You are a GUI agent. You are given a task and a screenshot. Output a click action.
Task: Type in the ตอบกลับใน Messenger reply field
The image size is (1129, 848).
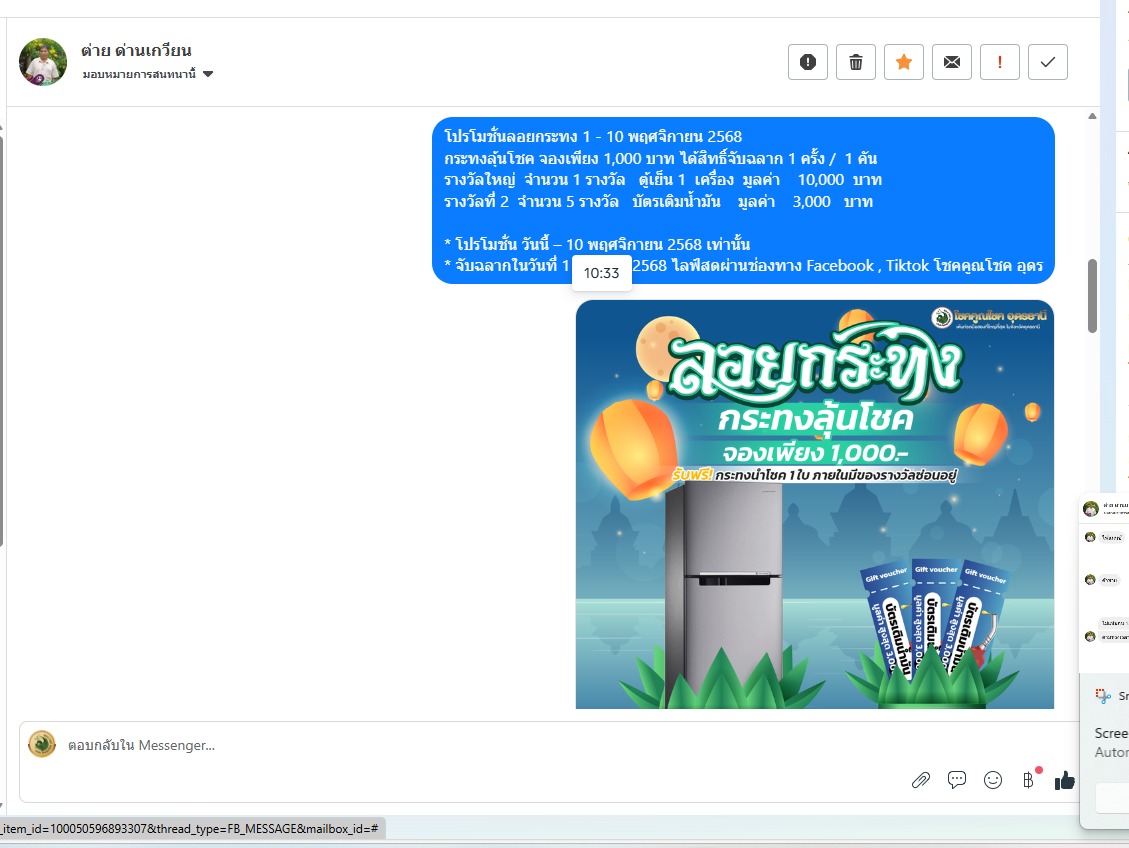tap(480, 745)
